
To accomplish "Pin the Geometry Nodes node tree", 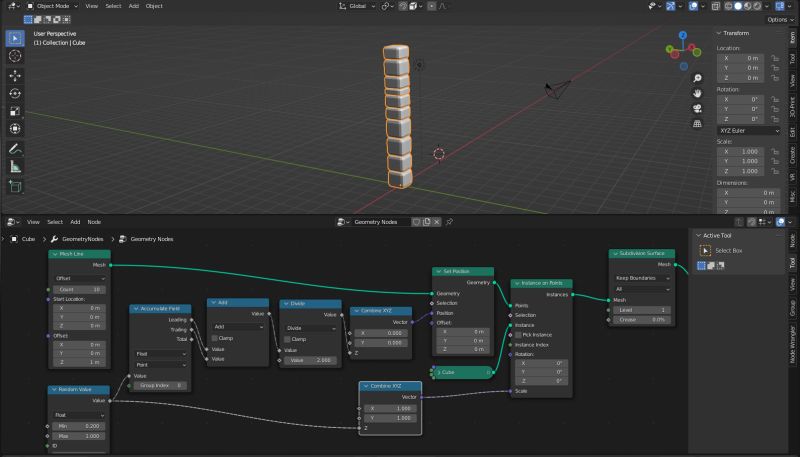I will tap(449, 222).
